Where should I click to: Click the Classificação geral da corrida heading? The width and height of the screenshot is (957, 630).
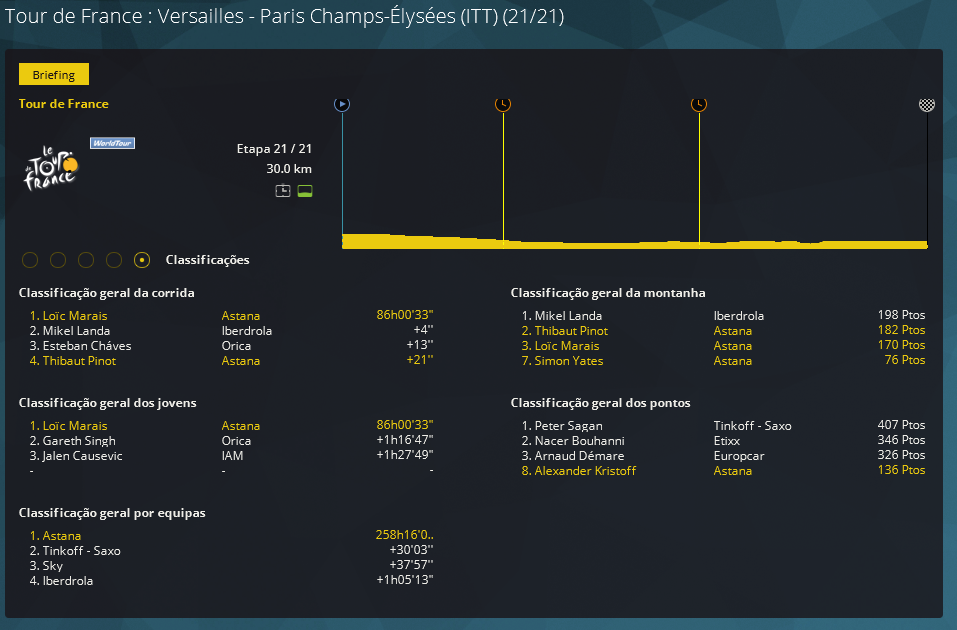(x=106, y=293)
